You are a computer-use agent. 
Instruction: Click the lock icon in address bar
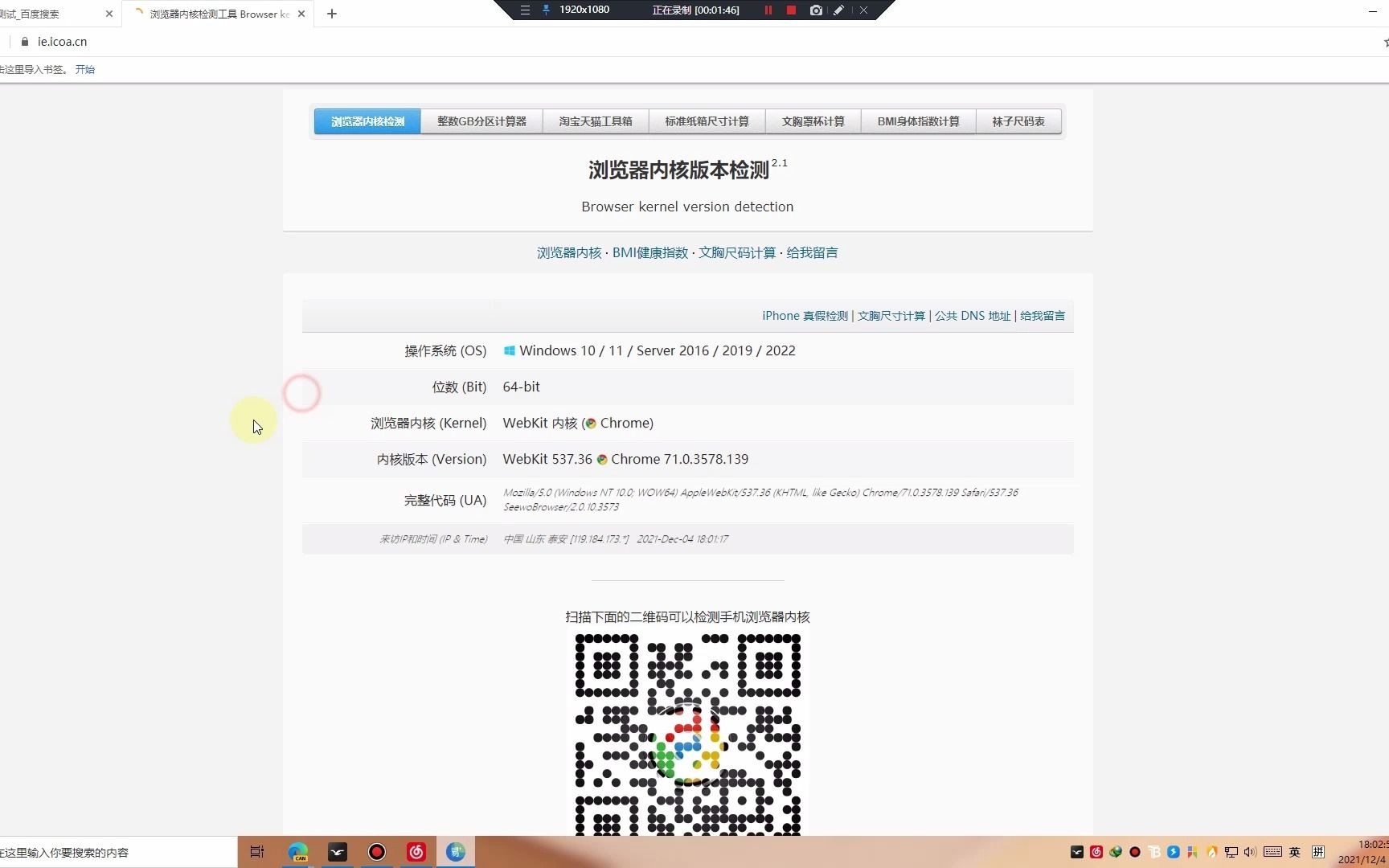pyautogui.click(x=25, y=42)
